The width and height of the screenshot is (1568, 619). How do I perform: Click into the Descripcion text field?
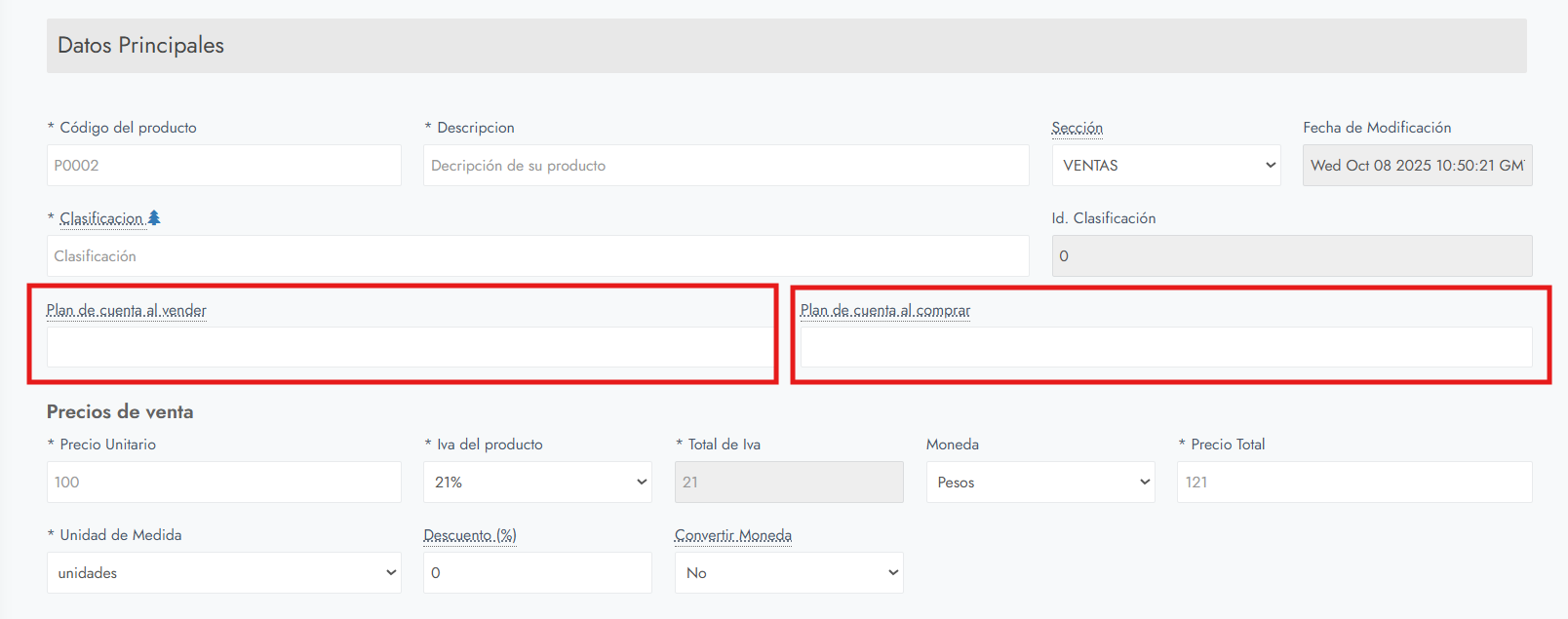pyautogui.click(x=725, y=166)
